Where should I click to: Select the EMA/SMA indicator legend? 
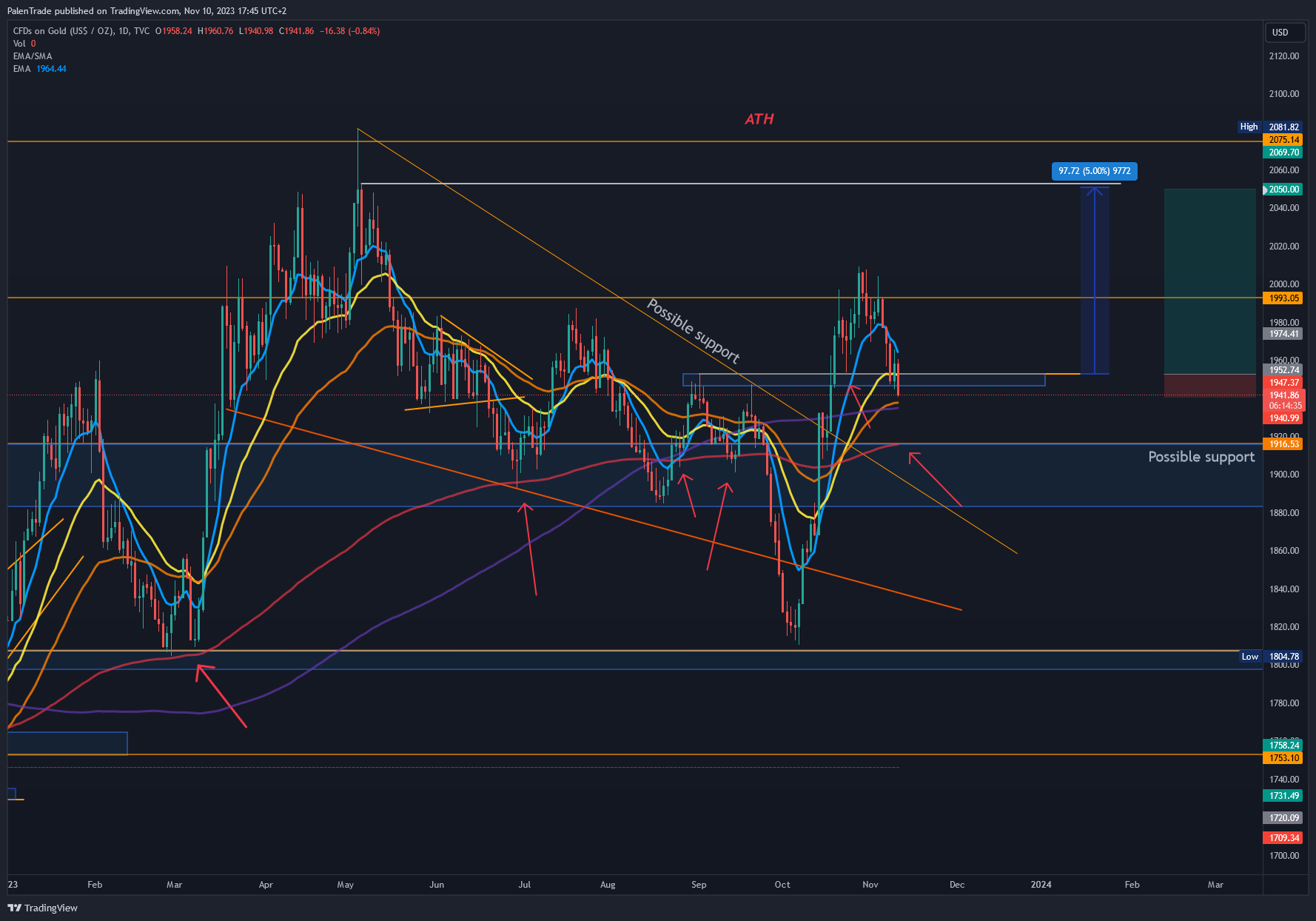33,56
